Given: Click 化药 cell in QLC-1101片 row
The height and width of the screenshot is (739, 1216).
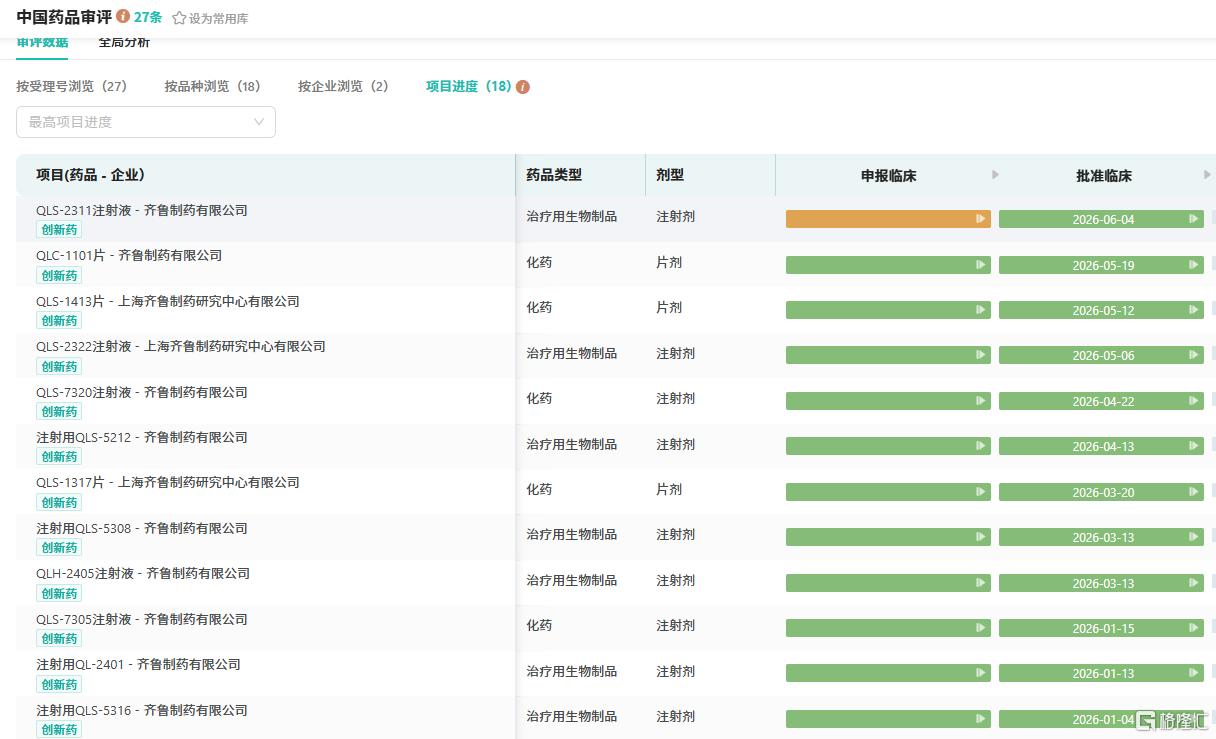Looking at the screenshot, I should pos(539,263).
